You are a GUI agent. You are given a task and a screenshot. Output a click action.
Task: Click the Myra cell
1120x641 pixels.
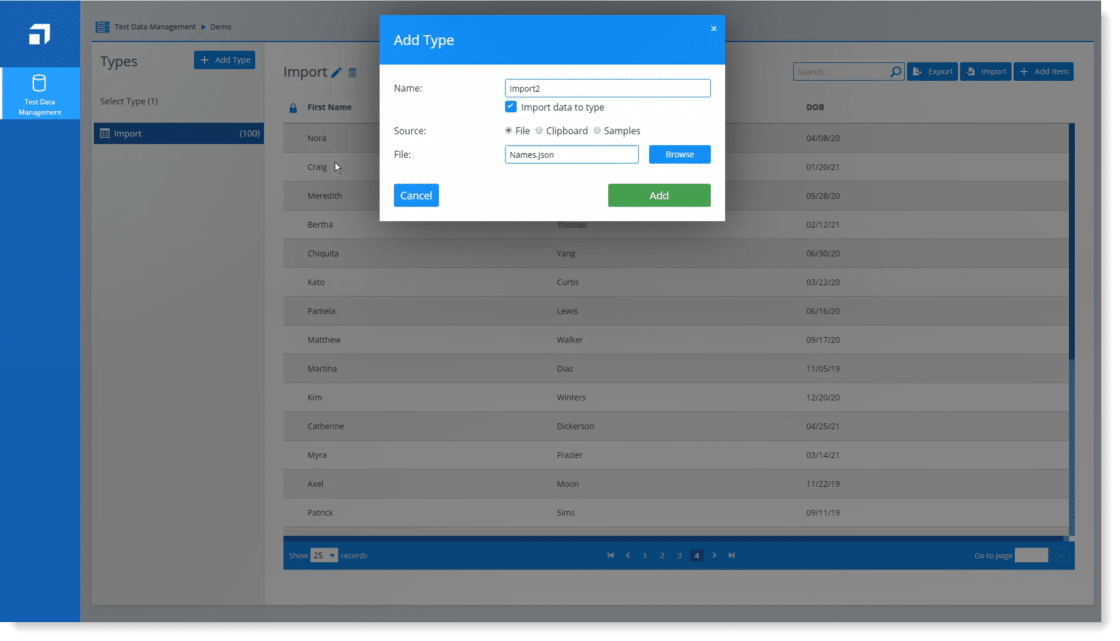click(x=317, y=455)
